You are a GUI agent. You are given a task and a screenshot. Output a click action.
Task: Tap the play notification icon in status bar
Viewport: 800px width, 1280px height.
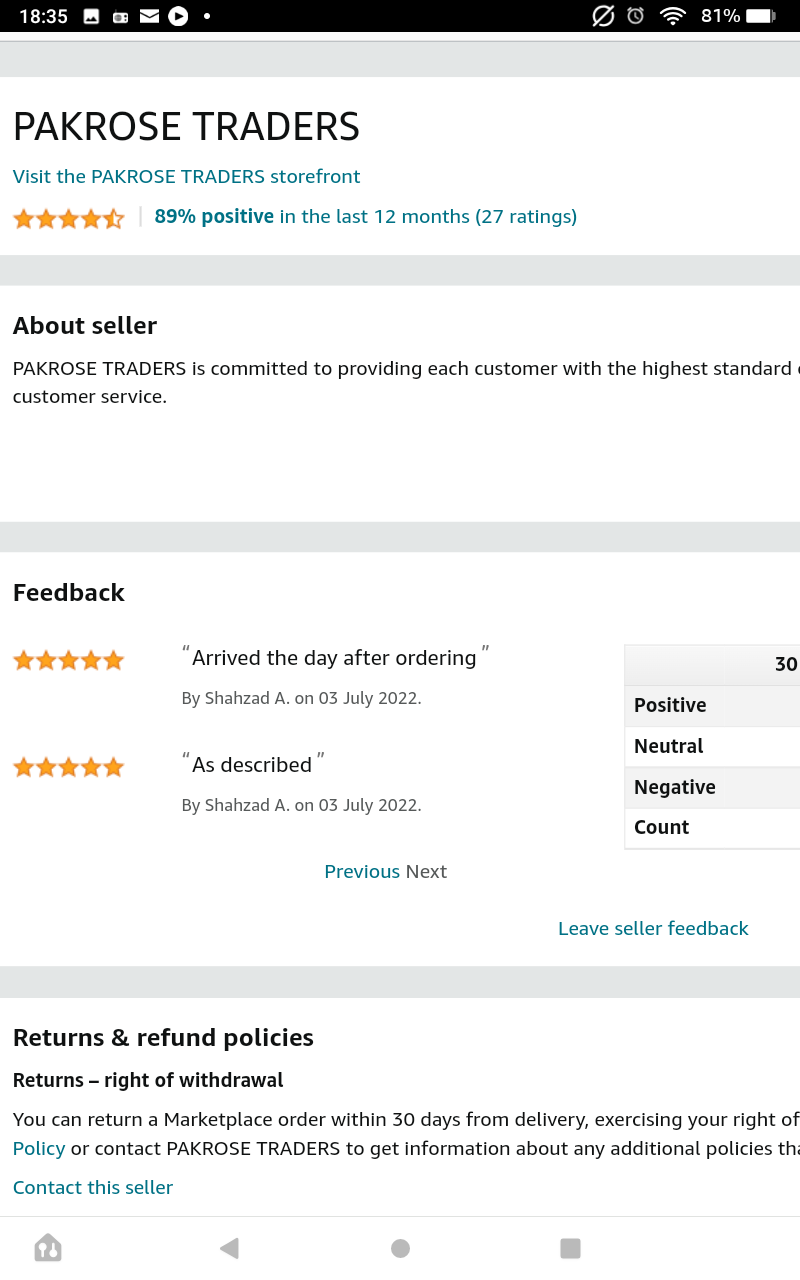tap(178, 16)
